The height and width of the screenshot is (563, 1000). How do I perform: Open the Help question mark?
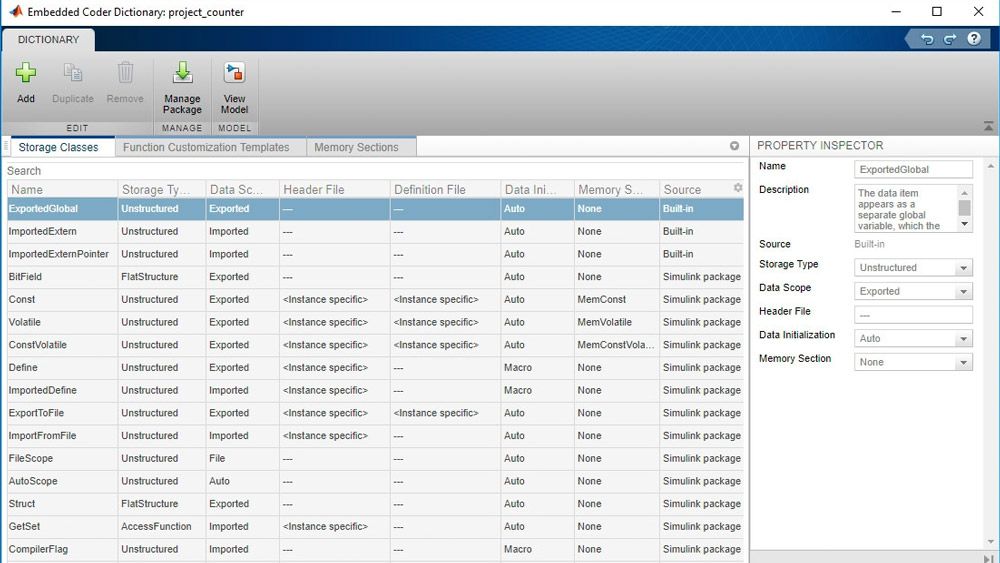[972, 39]
